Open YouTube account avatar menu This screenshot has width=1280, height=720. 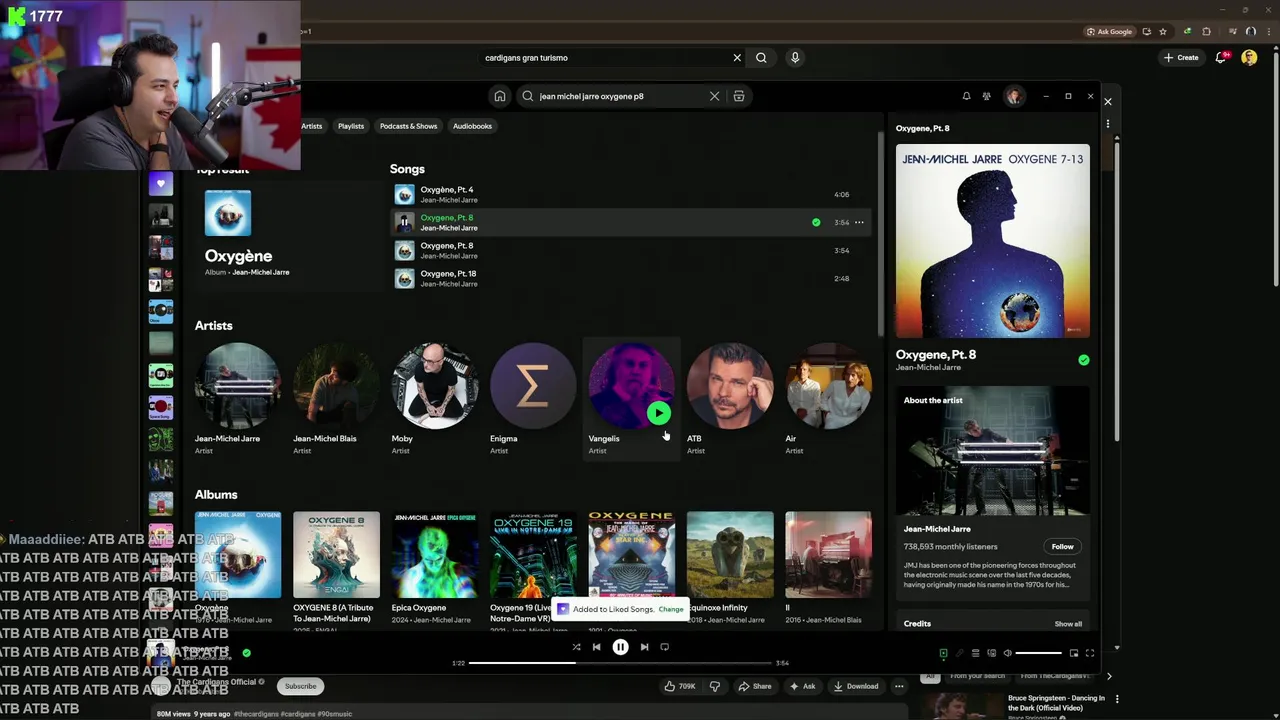[x=1249, y=58]
